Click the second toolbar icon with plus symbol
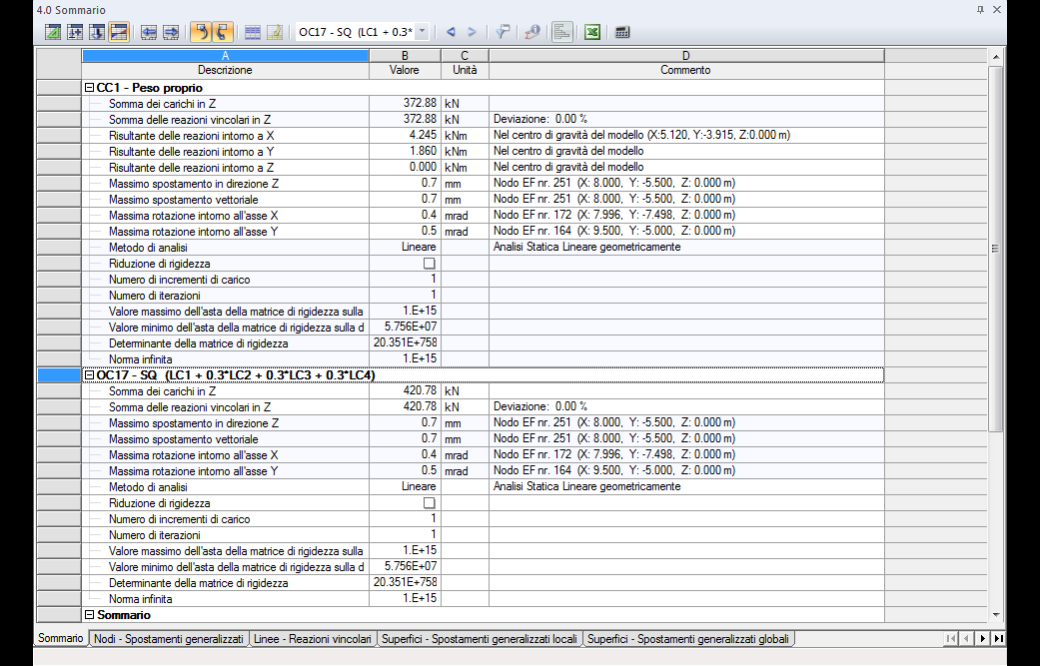Screen dimensions: 1040x666 coord(75,32)
